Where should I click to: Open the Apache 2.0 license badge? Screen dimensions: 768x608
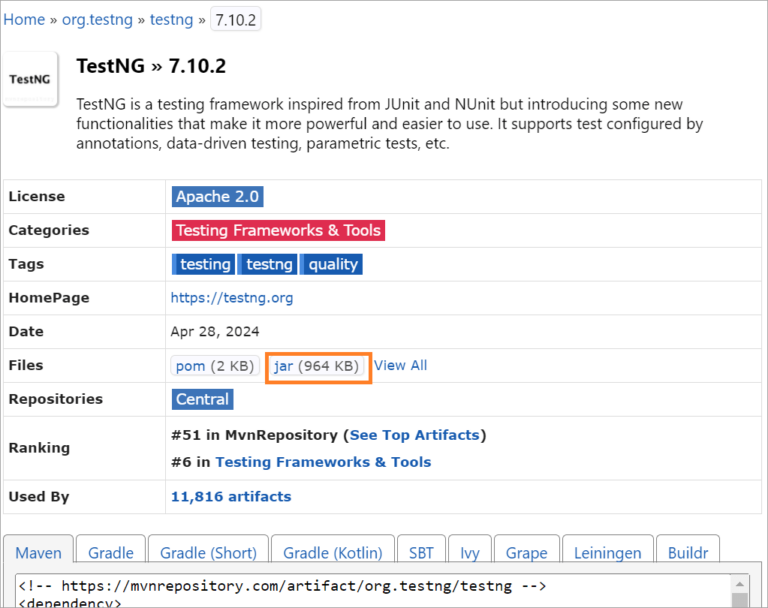pyautogui.click(x=217, y=196)
